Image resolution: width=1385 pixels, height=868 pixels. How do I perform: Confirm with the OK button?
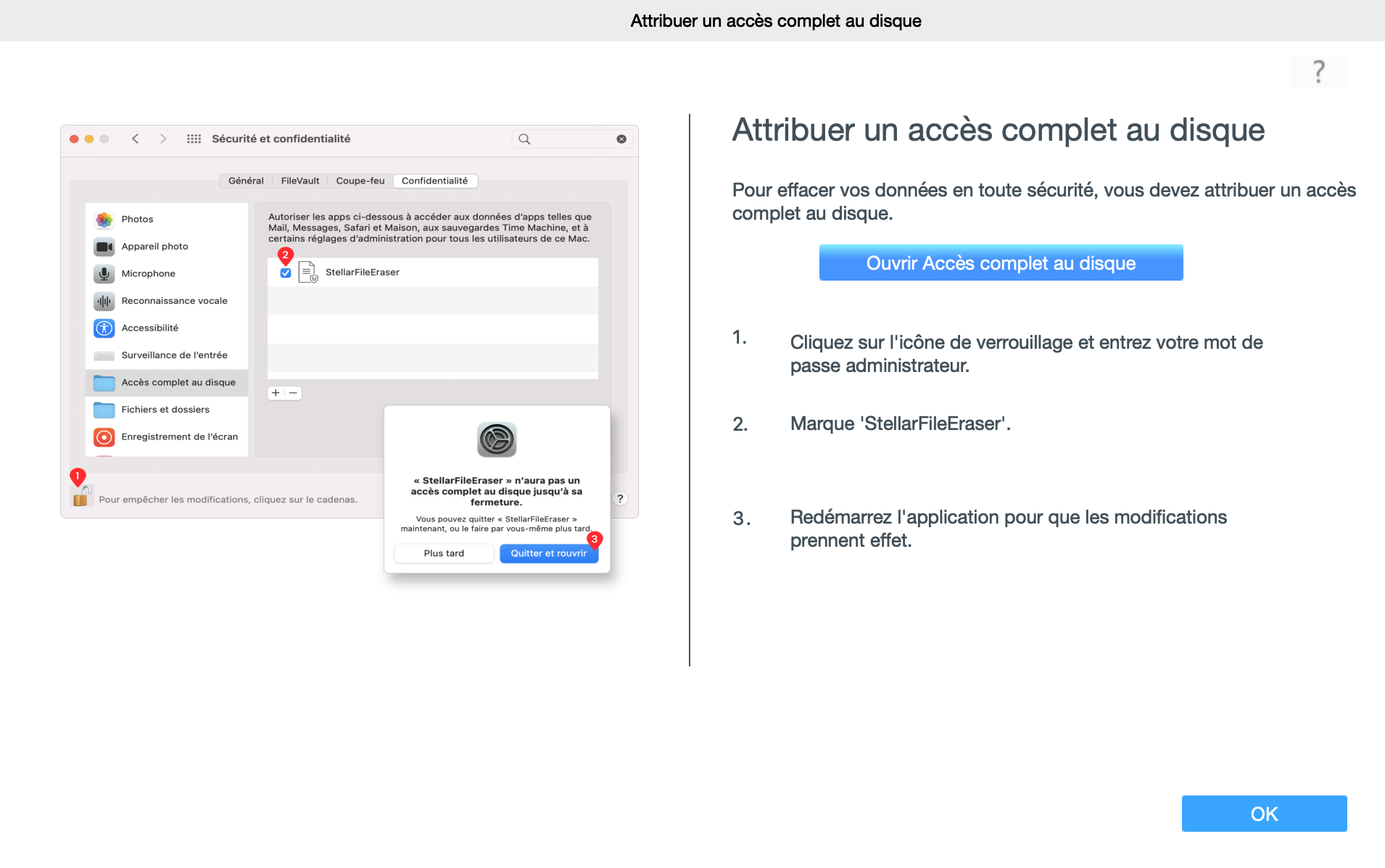tap(1264, 814)
